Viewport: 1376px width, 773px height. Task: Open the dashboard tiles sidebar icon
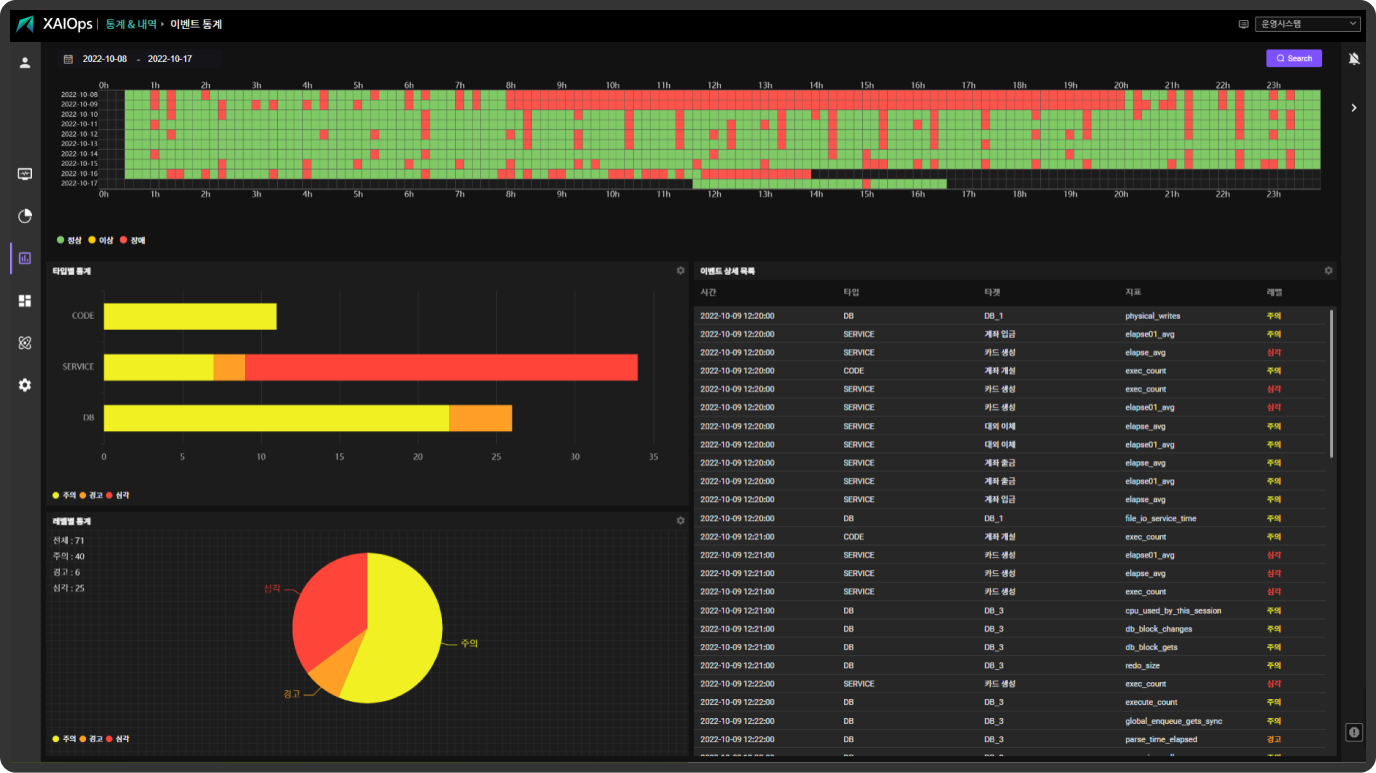[25, 301]
